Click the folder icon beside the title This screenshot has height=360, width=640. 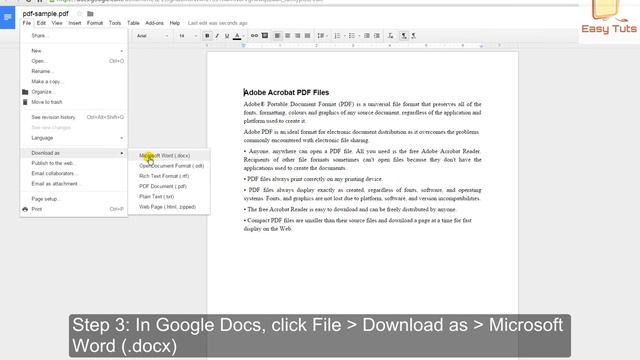tap(90, 14)
